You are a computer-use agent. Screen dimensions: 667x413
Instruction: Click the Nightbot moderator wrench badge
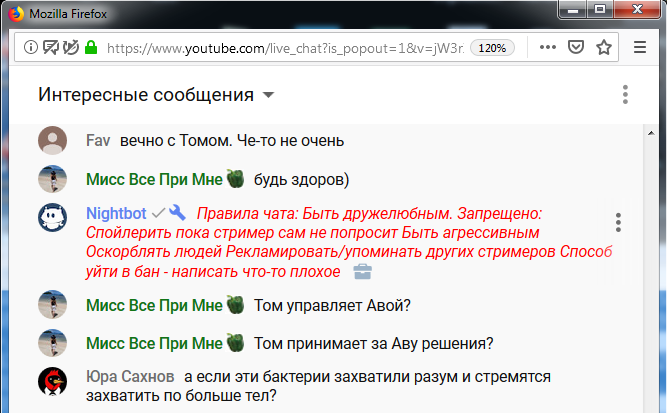pos(177,212)
